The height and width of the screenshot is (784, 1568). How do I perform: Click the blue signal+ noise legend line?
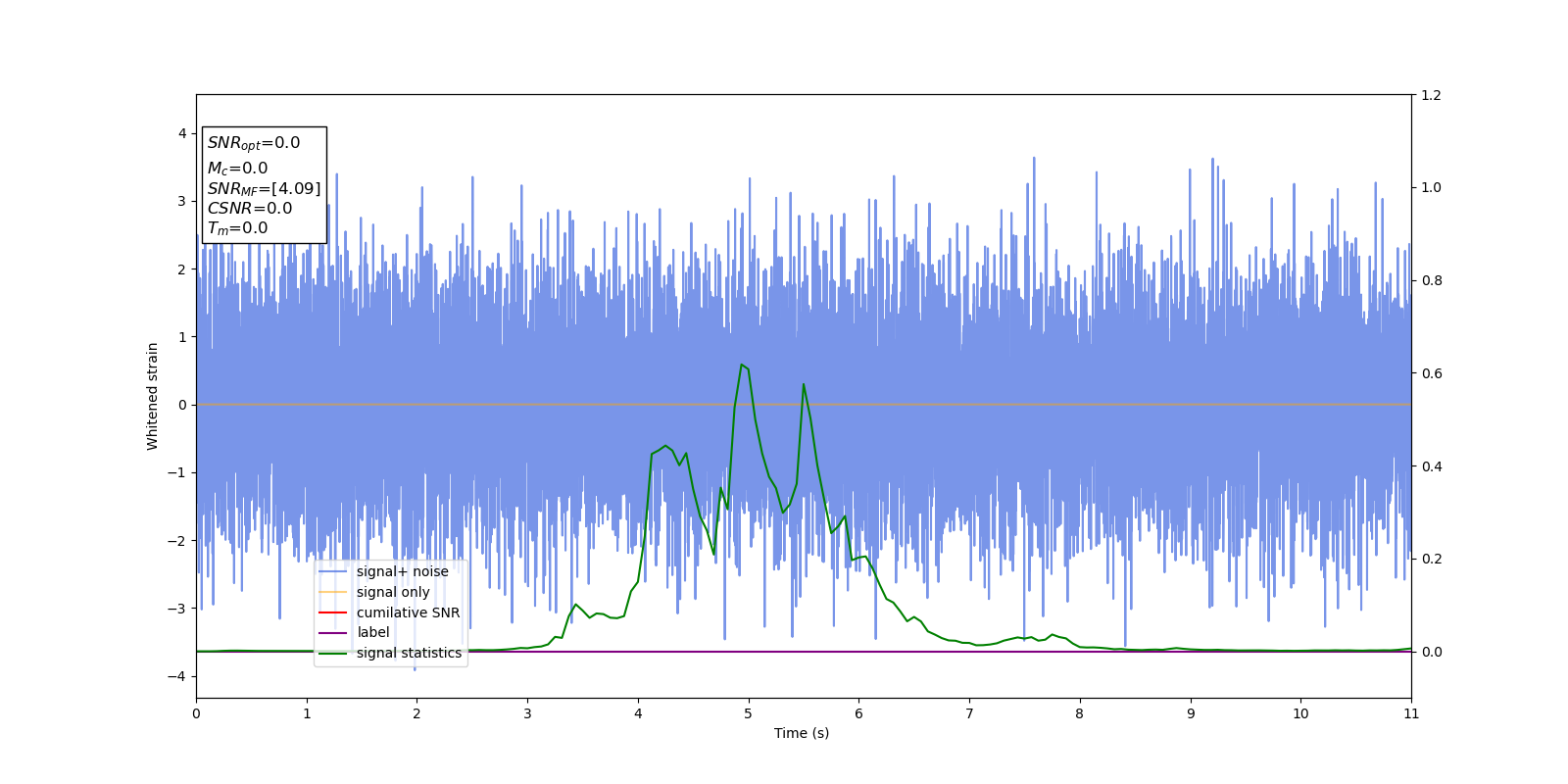click(333, 571)
